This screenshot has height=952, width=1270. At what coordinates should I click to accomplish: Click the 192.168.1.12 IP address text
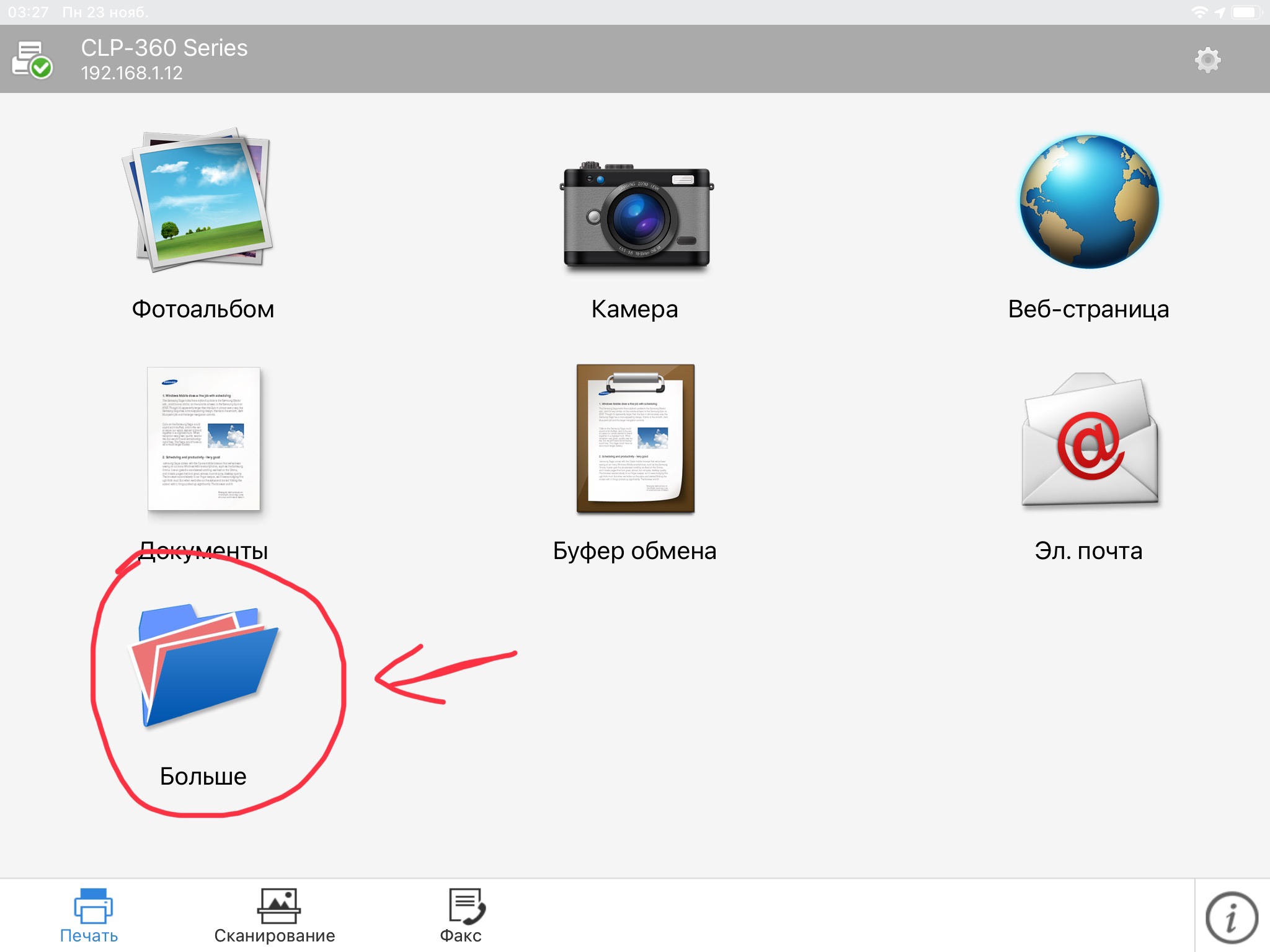click(131, 73)
